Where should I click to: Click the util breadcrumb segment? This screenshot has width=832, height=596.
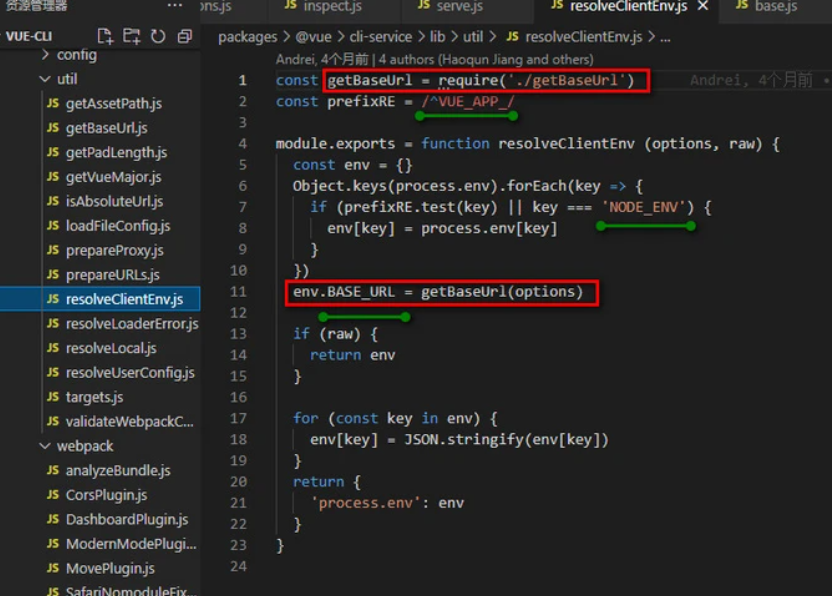(x=473, y=37)
